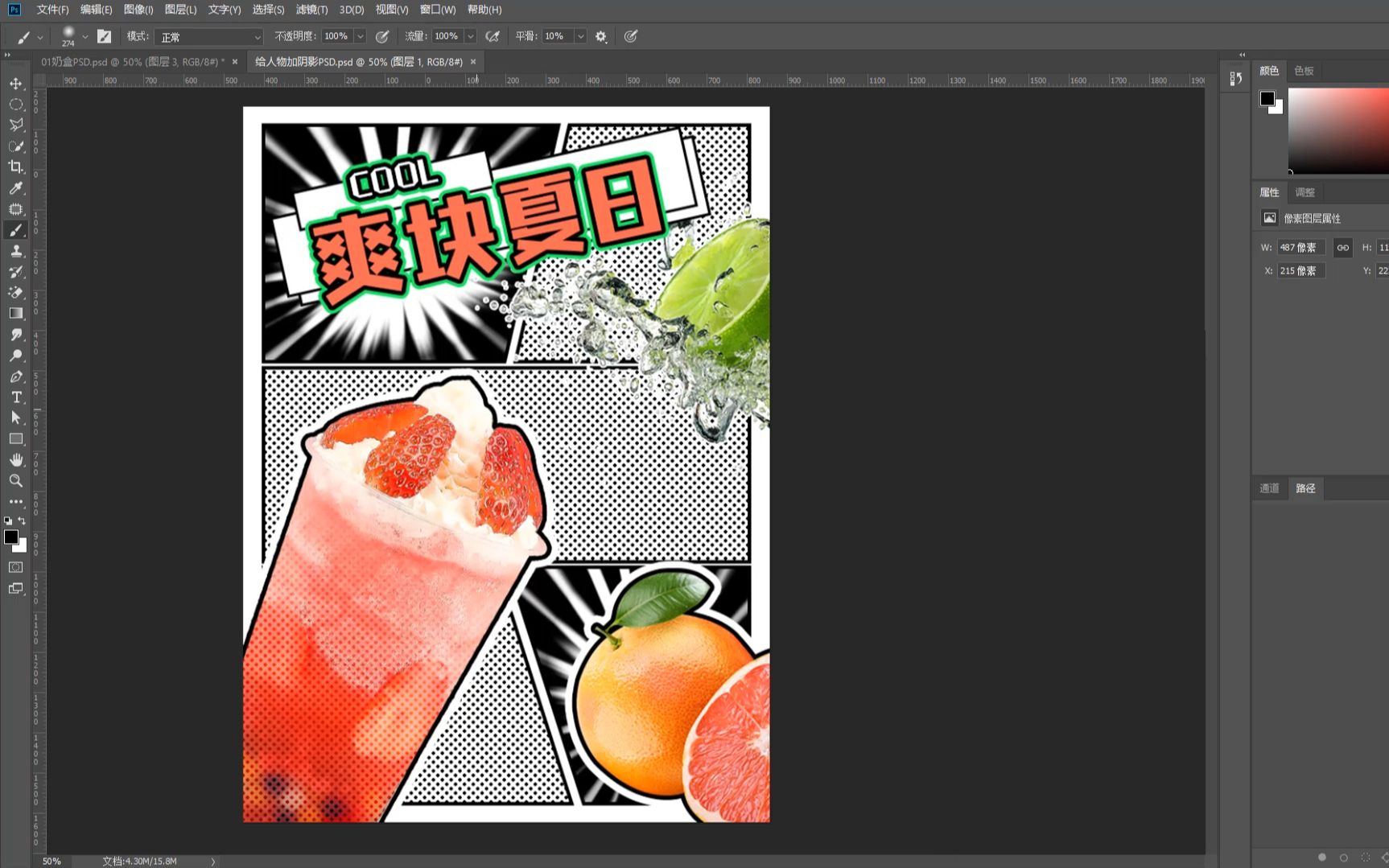
Task: Open smoothing options gear
Action: click(601, 36)
